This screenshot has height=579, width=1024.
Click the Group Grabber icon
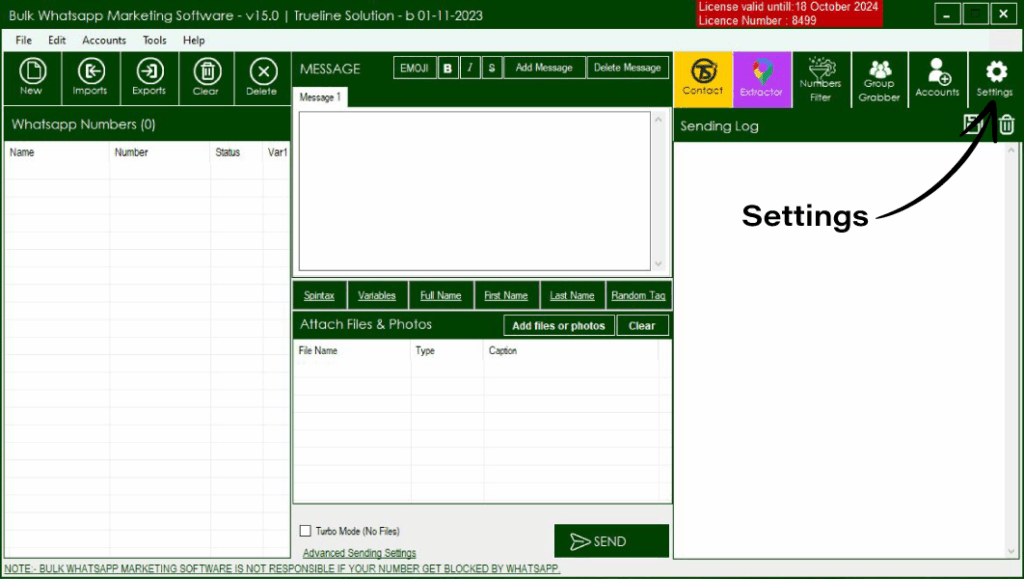[x=879, y=78]
